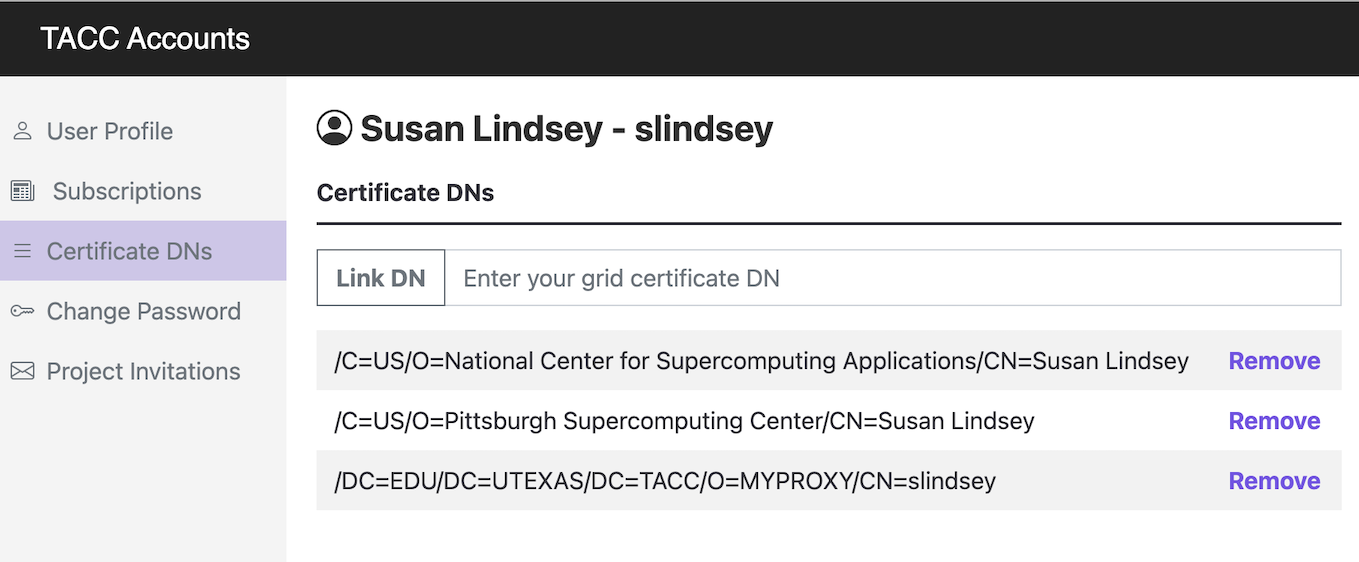Click the Change Password key icon
1359x562 pixels.
pos(22,311)
